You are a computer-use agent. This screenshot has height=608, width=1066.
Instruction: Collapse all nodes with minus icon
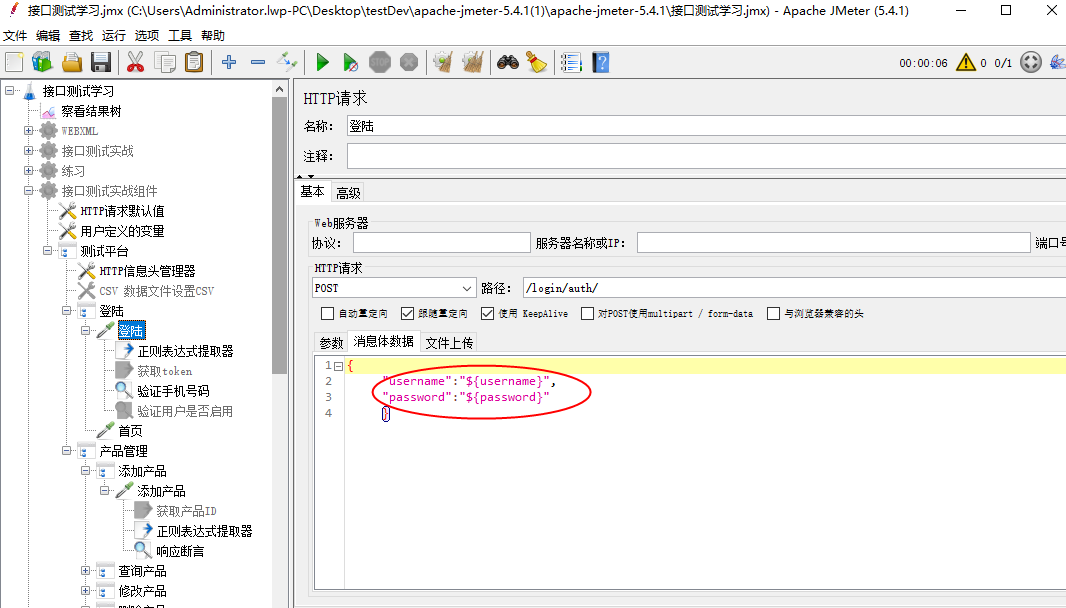(x=258, y=63)
